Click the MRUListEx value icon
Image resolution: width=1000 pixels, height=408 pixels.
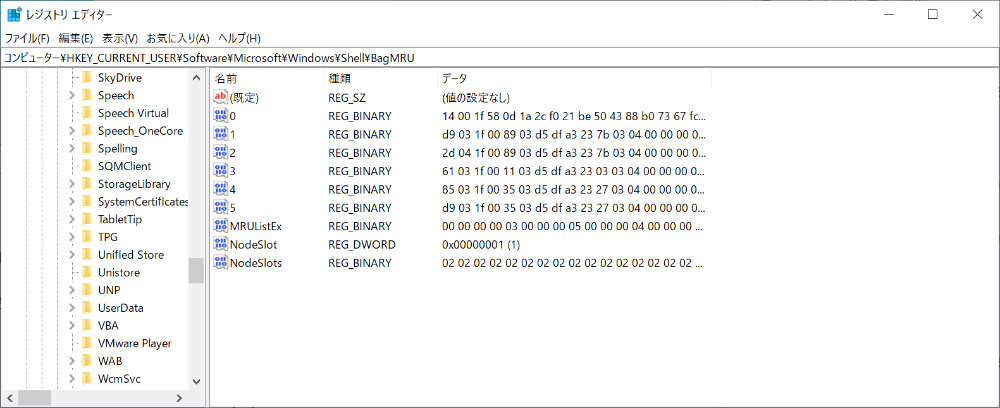(x=221, y=226)
